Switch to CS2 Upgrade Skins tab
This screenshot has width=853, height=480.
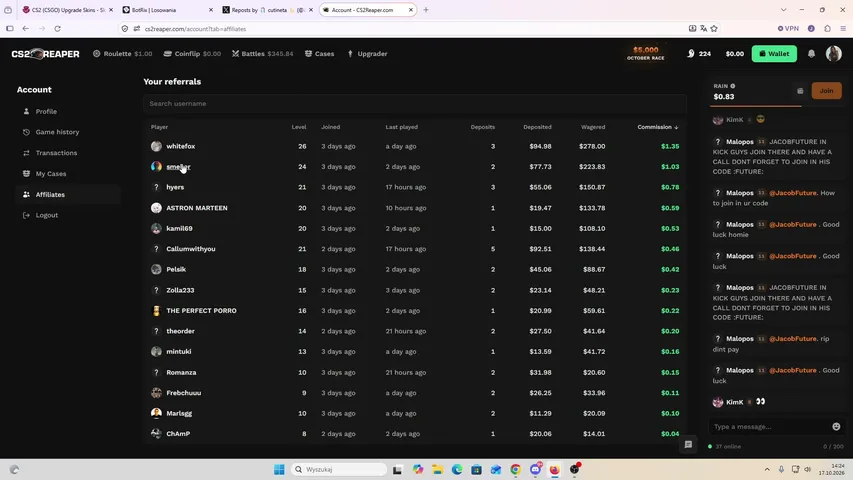click(x=67, y=10)
